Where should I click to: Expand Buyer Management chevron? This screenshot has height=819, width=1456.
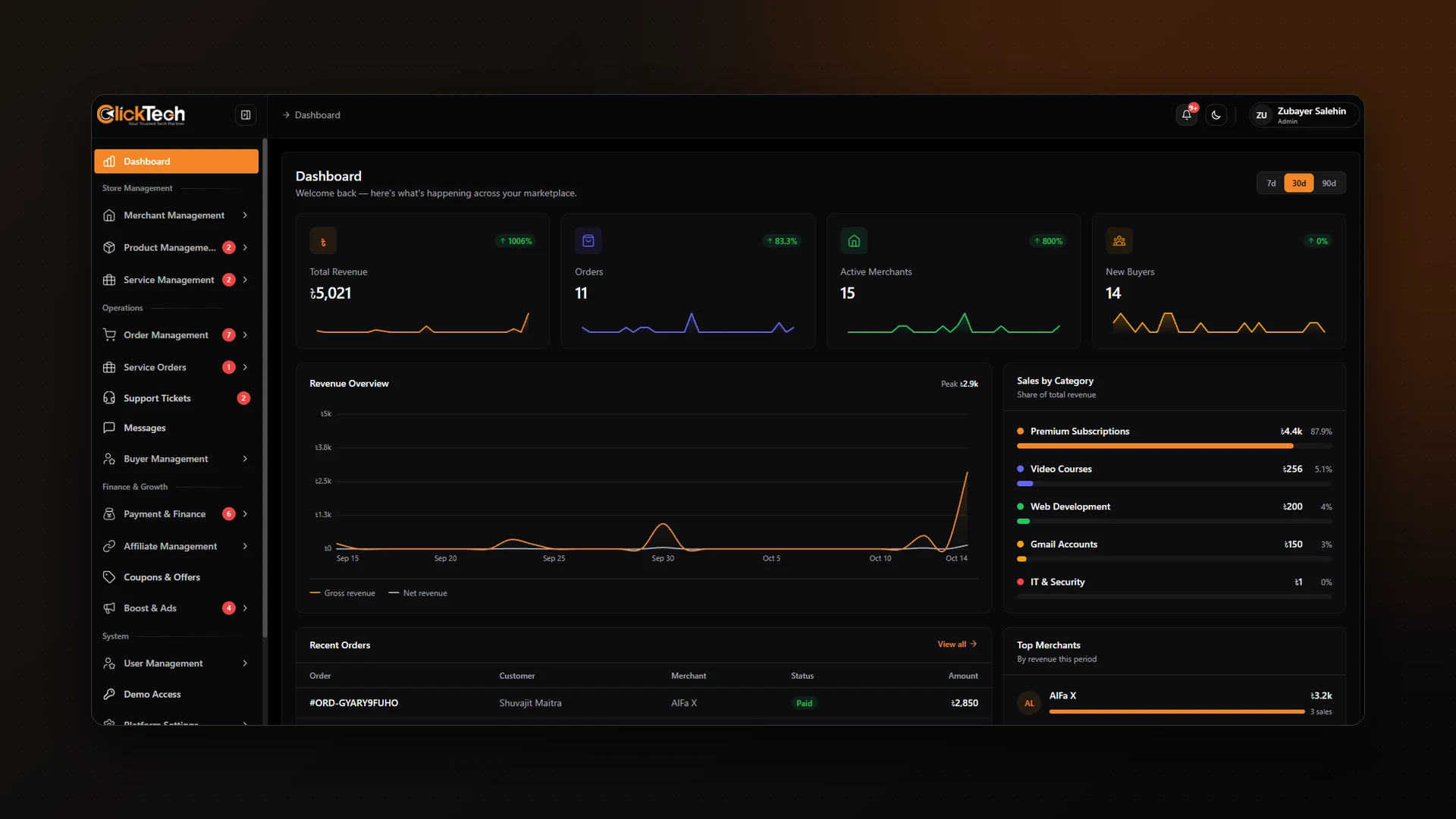245,459
